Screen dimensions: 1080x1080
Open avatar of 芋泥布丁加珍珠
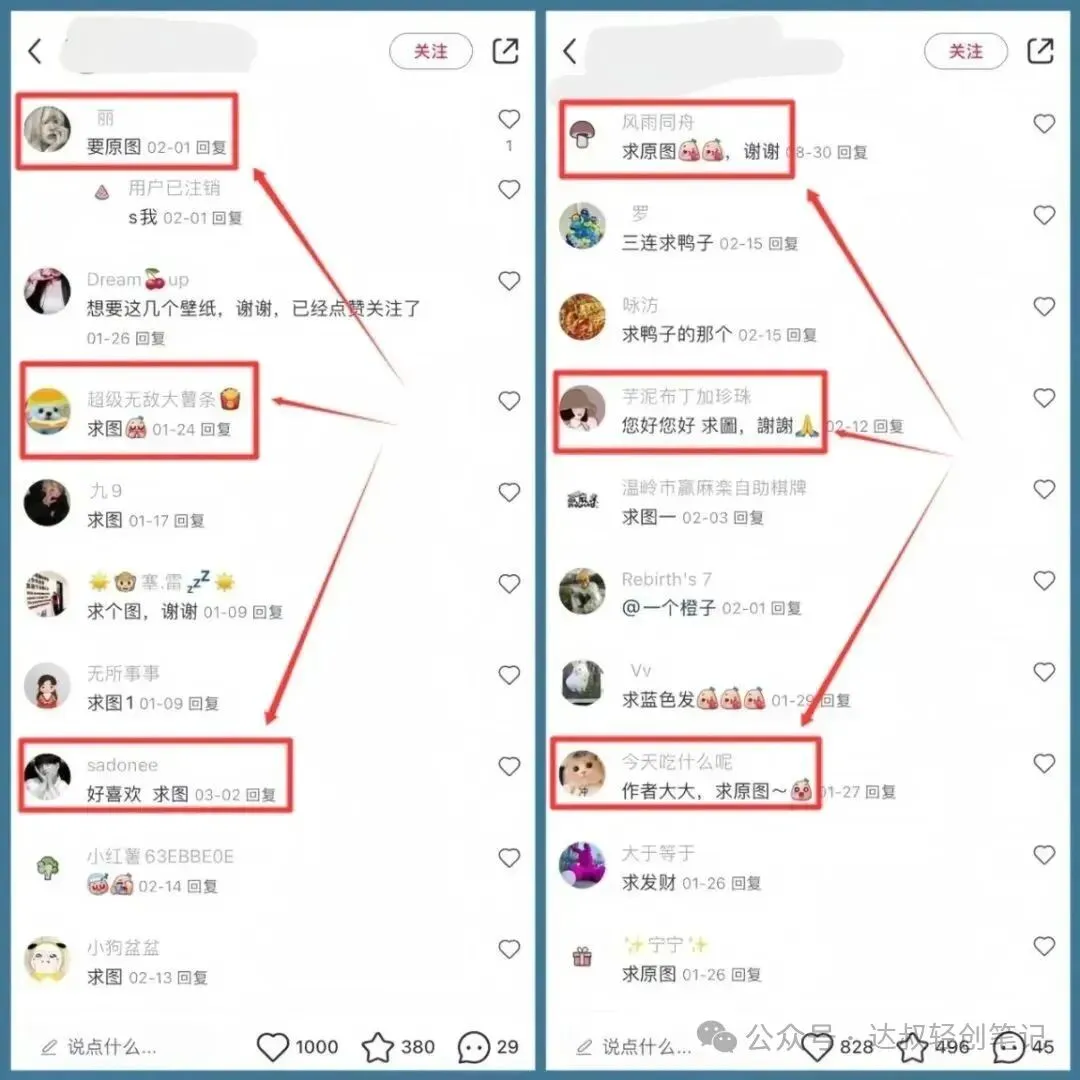[582, 408]
